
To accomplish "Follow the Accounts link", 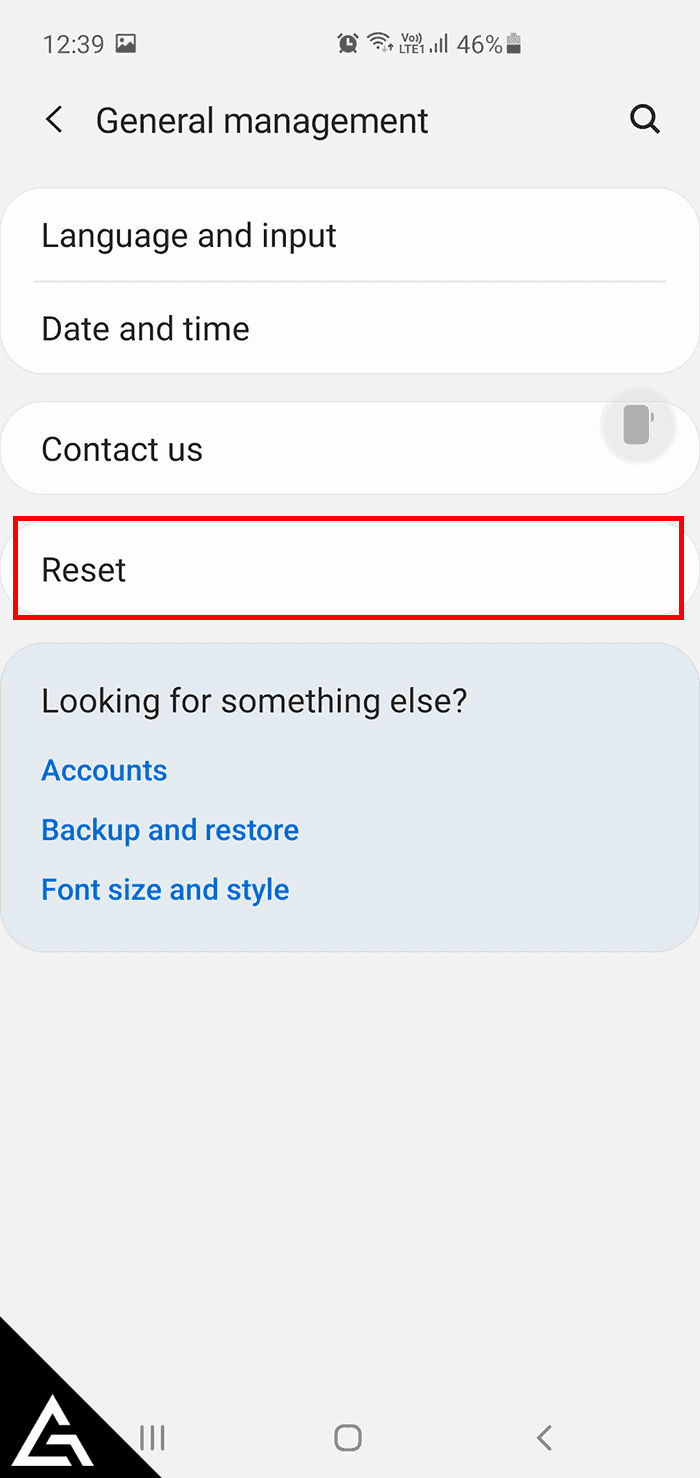I will (104, 770).
